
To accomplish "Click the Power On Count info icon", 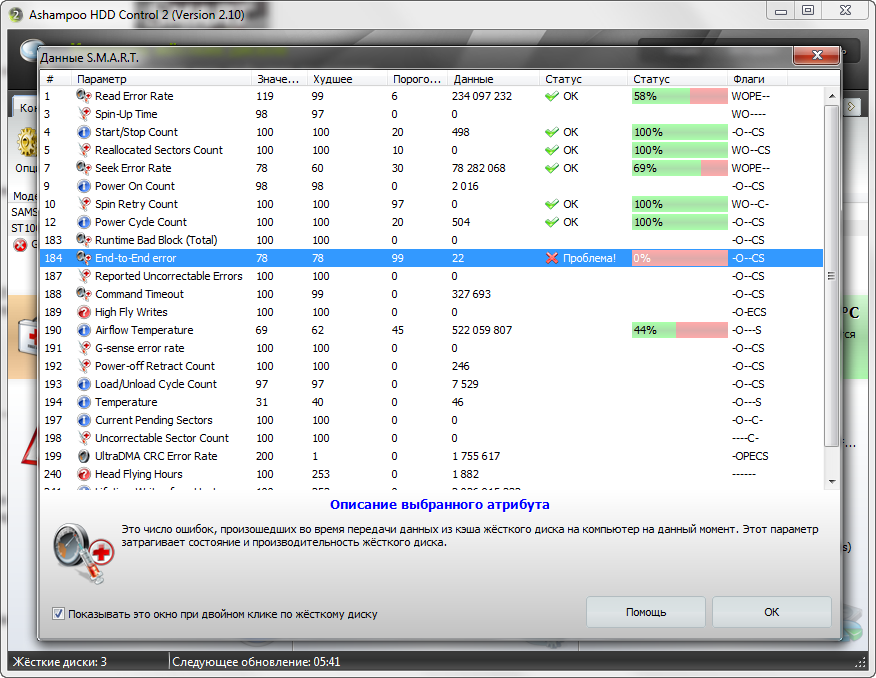I will (84, 186).
